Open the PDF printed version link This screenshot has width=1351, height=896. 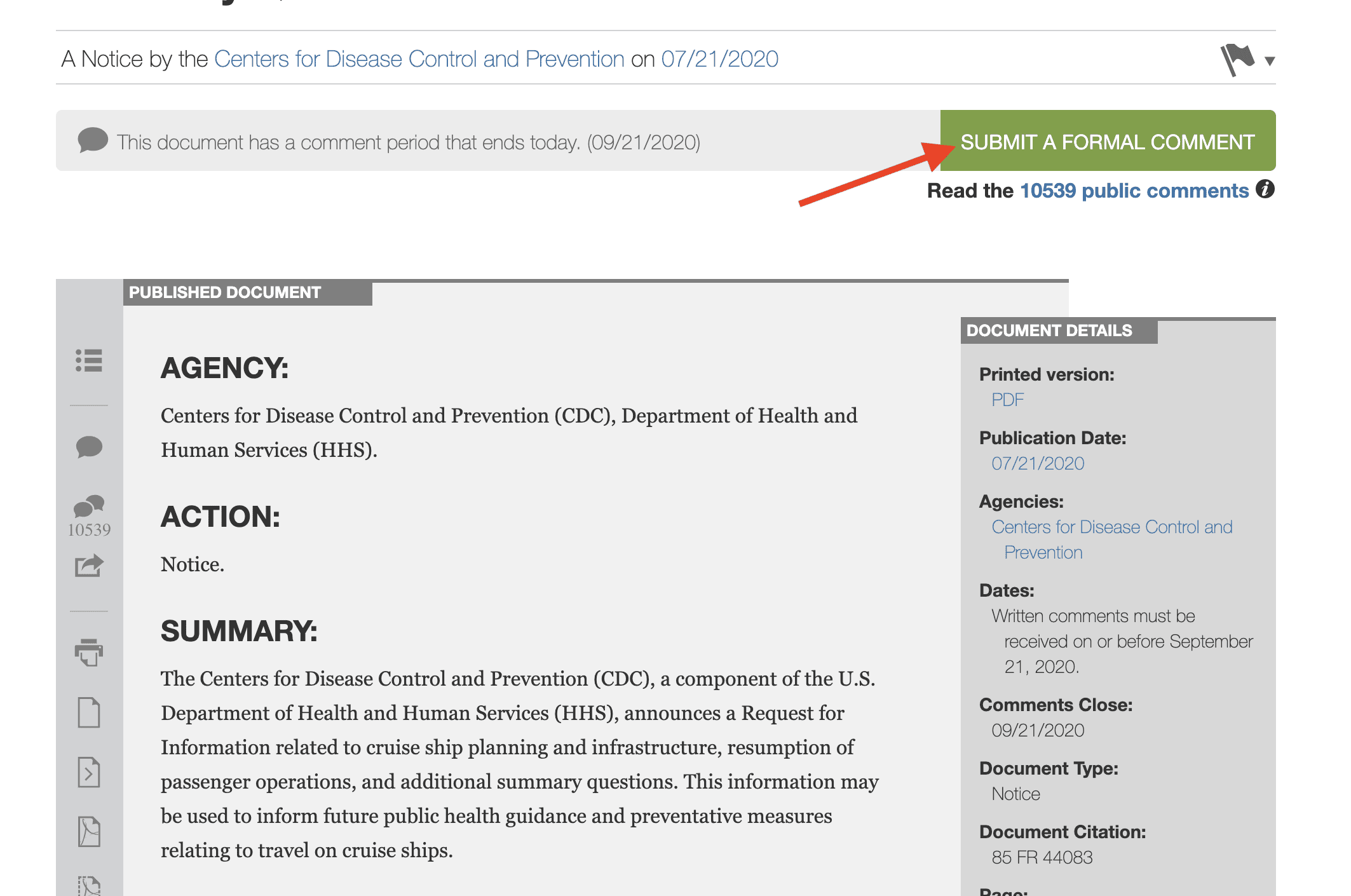tap(1008, 400)
